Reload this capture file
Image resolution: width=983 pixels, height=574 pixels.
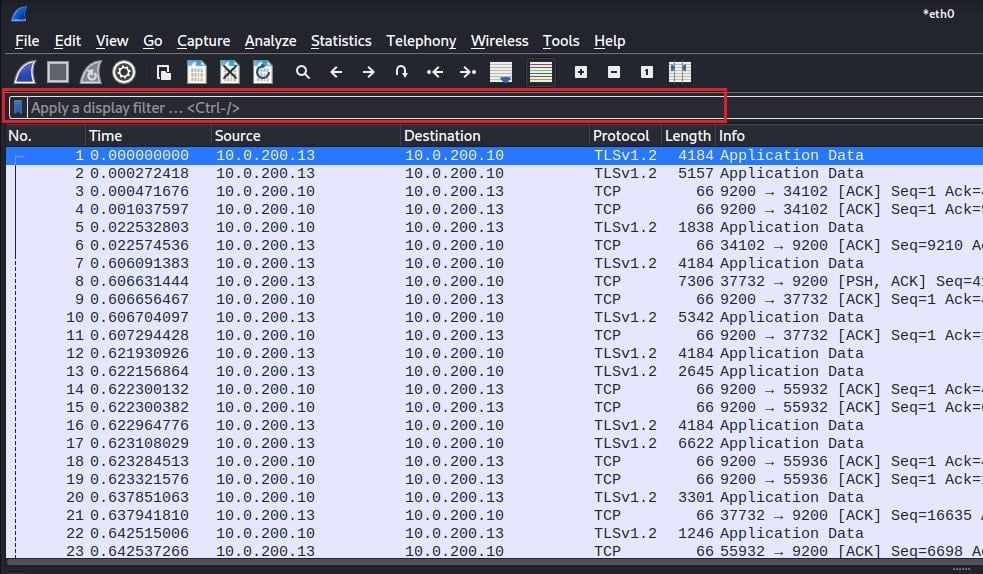263,72
